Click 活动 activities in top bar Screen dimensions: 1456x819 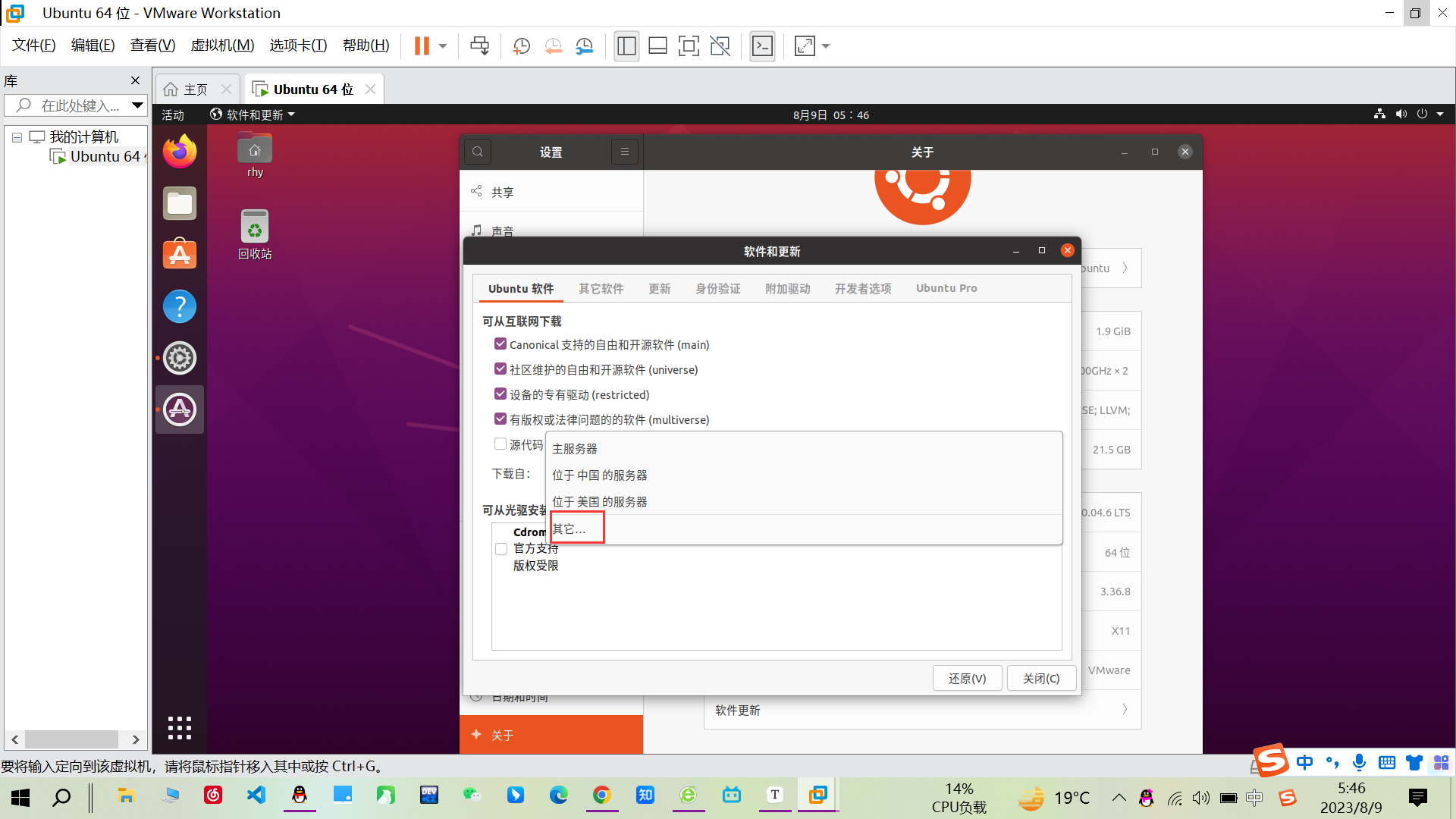tap(173, 115)
